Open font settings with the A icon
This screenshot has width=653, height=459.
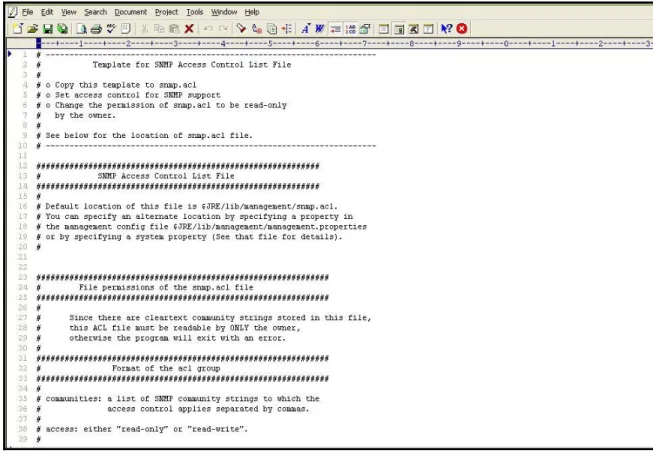pos(305,29)
